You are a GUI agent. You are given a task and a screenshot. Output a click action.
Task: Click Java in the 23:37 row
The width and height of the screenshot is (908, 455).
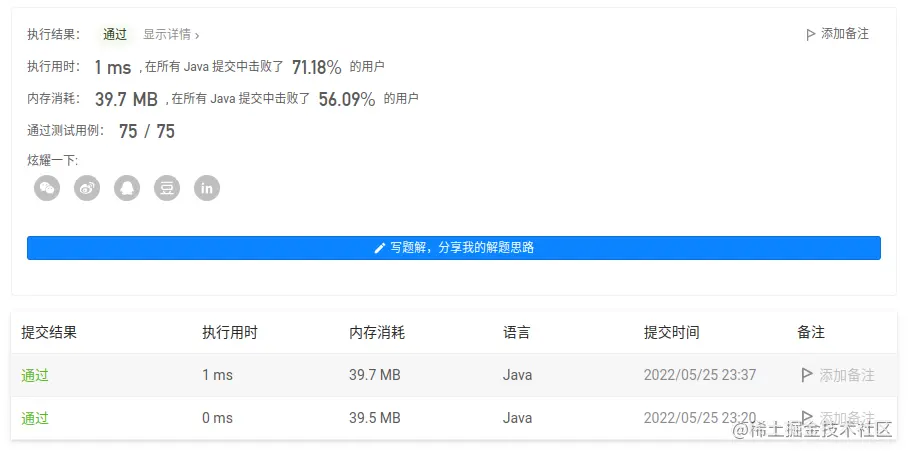[x=517, y=375]
